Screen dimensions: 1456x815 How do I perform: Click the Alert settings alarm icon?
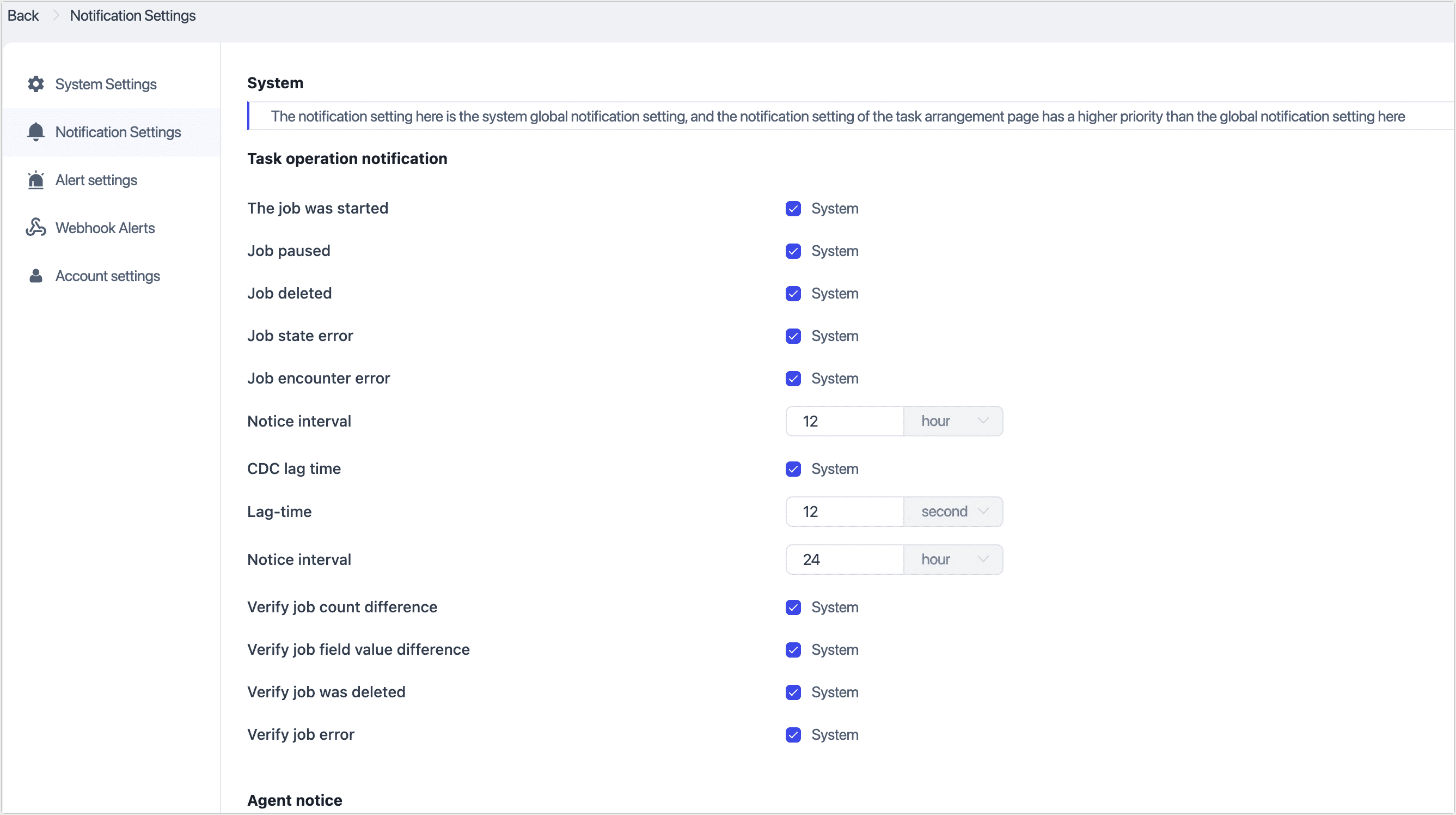[35, 180]
